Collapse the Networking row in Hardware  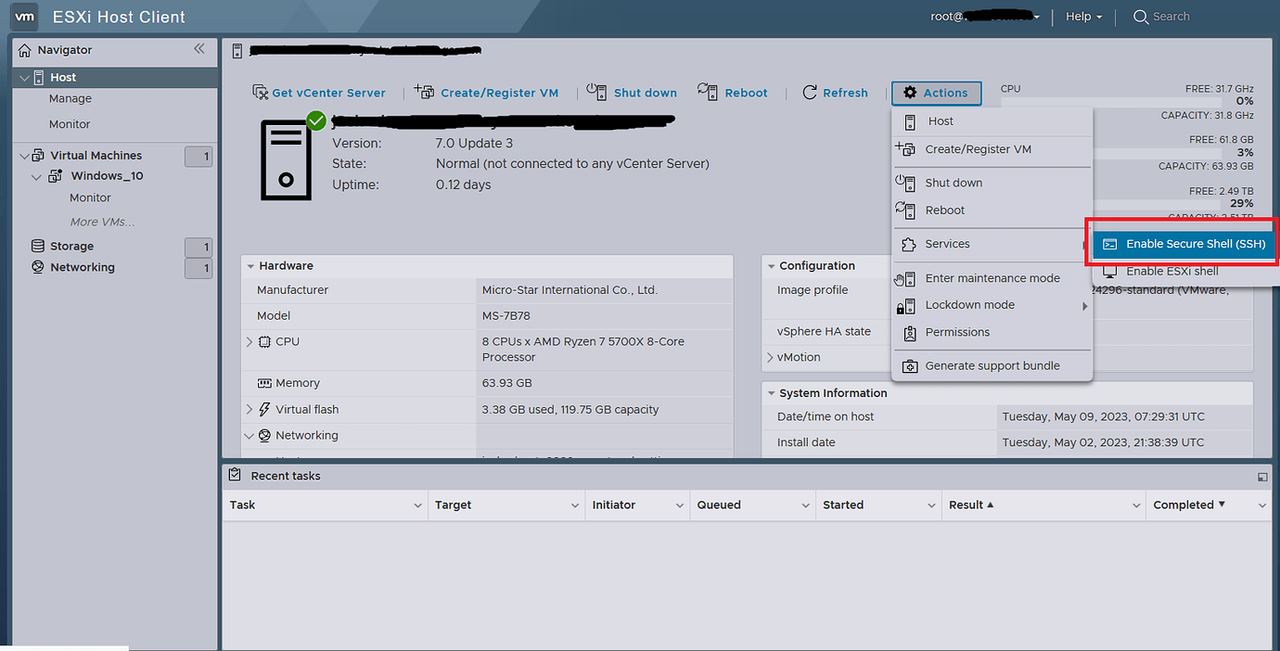250,436
